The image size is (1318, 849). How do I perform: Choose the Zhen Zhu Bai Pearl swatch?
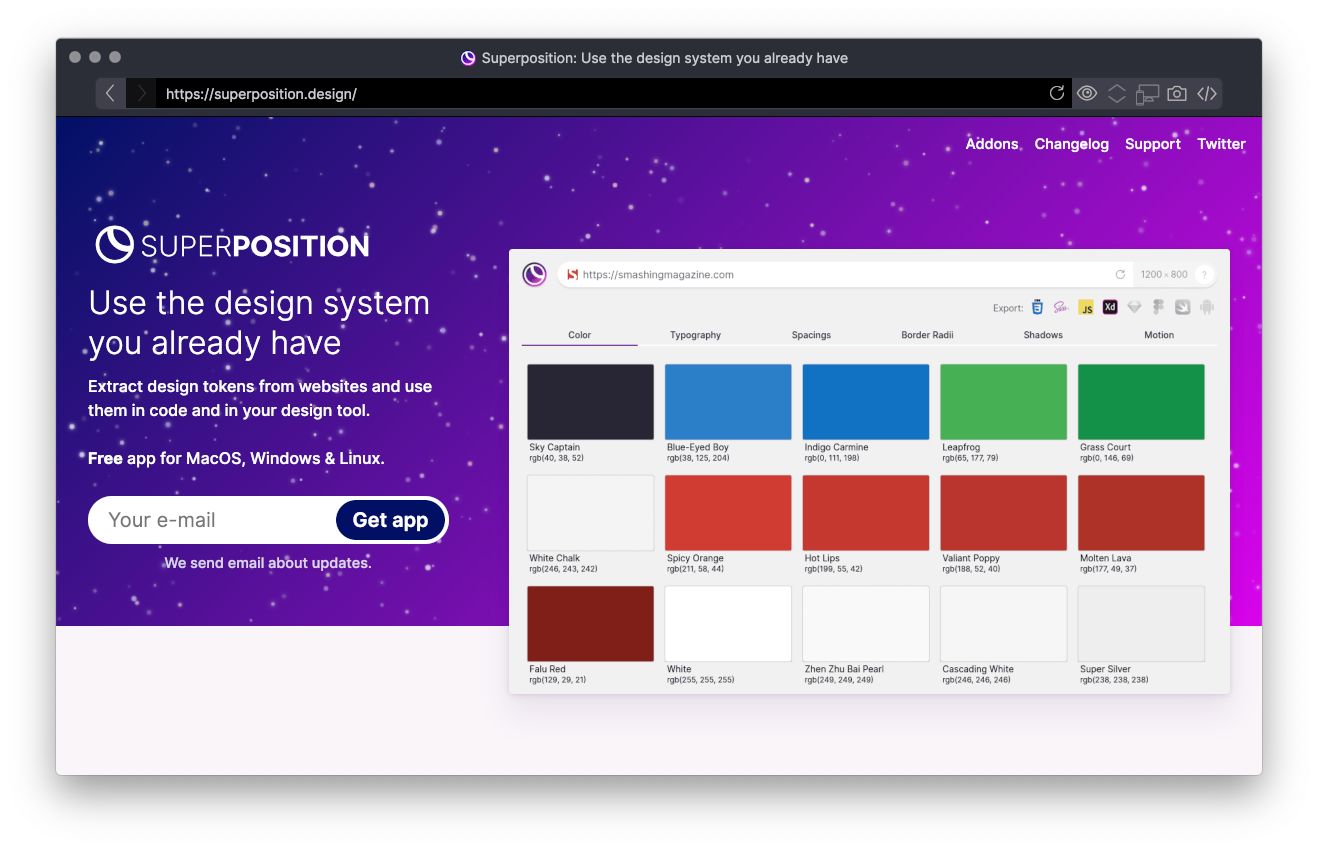point(866,624)
